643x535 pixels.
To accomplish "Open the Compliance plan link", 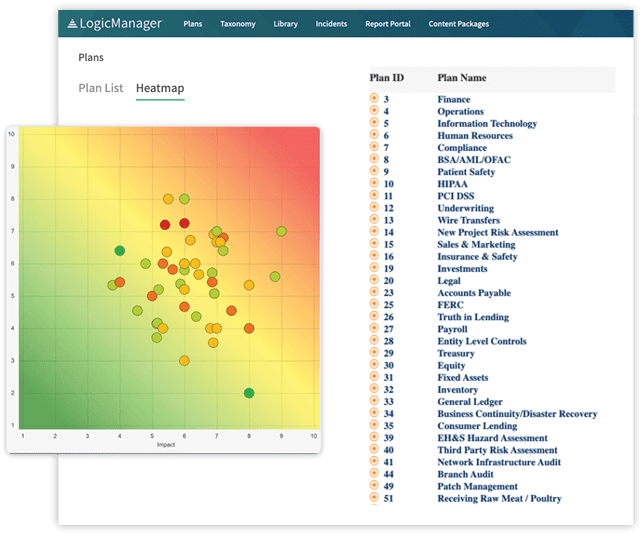I will pos(461,148).
